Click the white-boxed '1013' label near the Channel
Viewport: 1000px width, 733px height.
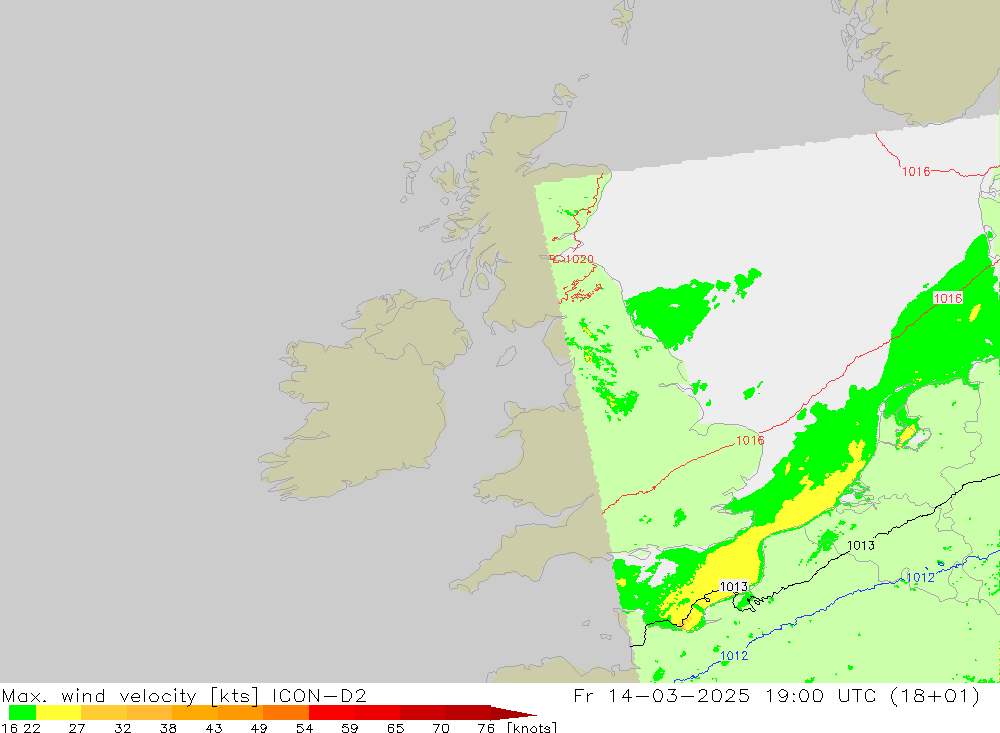click(x=733, y=586)
